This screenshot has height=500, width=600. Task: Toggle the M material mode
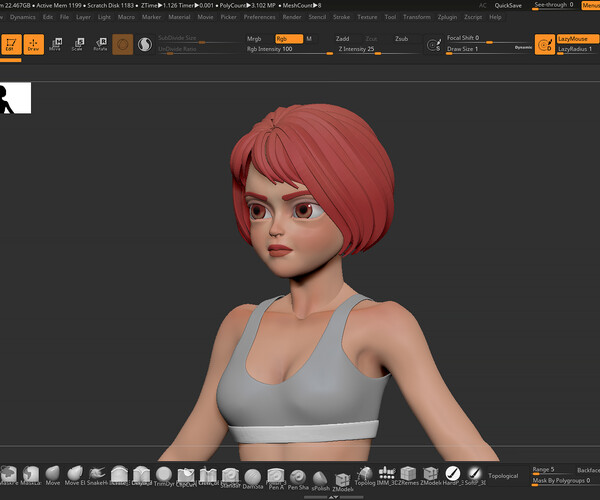(x=309, y=39)
